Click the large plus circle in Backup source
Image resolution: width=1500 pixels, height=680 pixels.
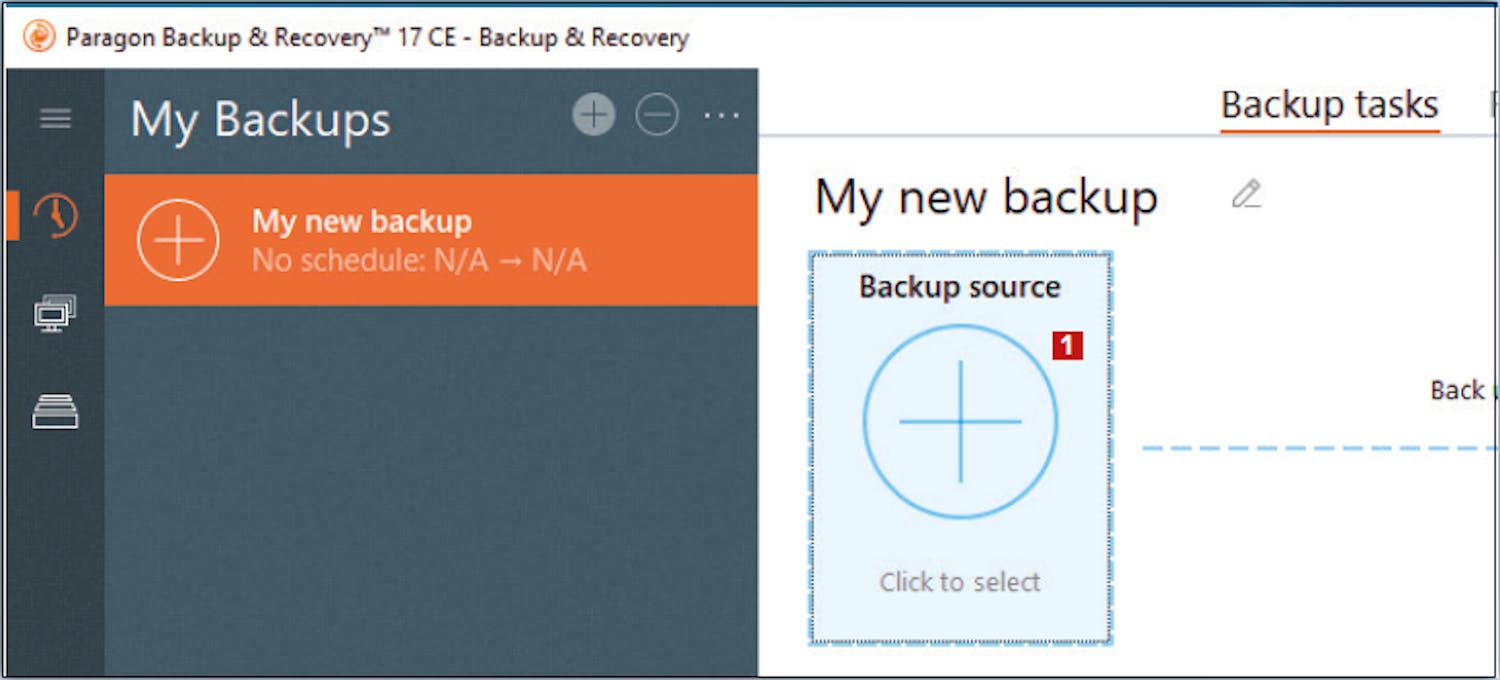tap(960, 421)
